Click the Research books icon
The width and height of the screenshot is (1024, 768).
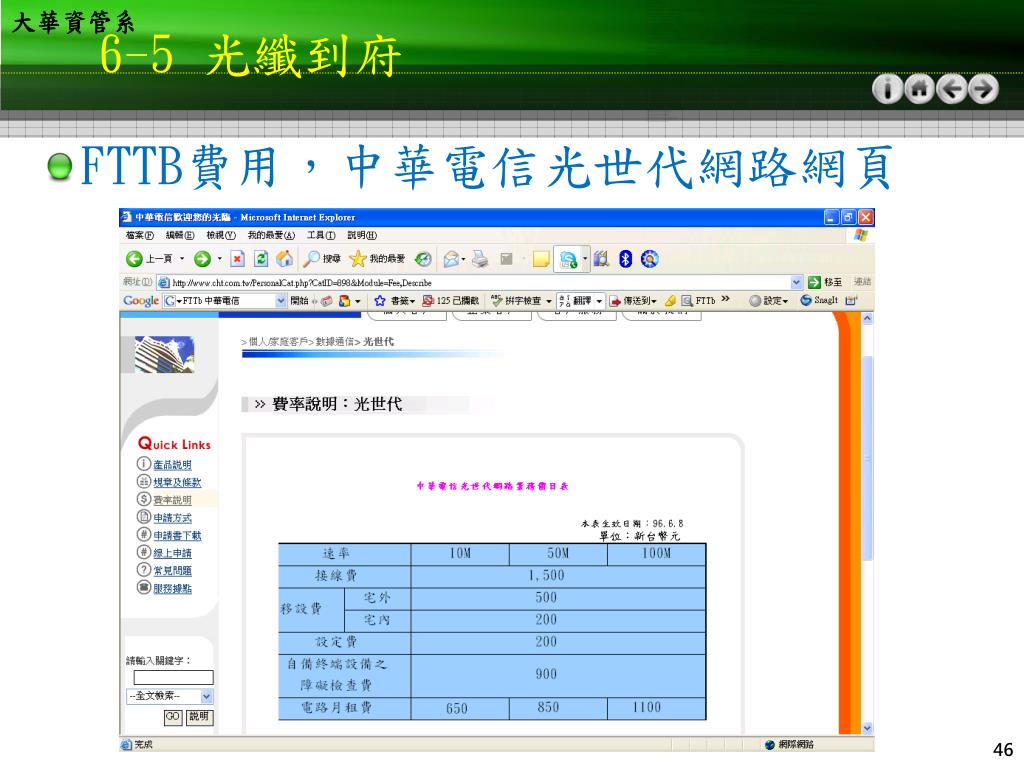[x=601, y=259]
